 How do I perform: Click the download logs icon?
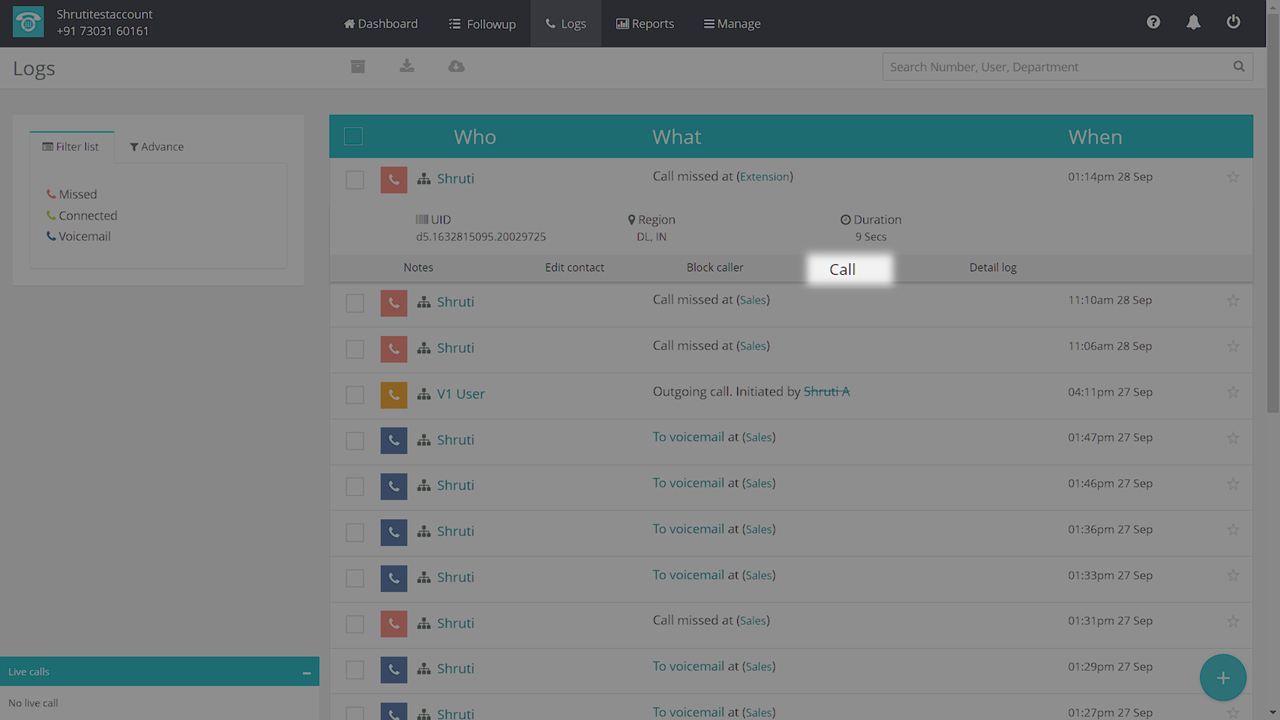406,67
